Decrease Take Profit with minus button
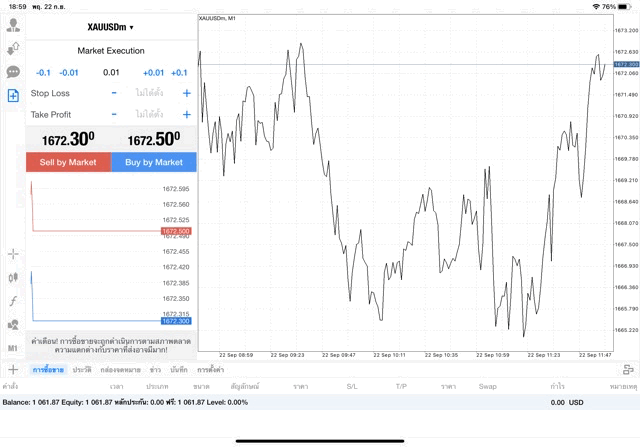640x447 pixels. (114, 115)
